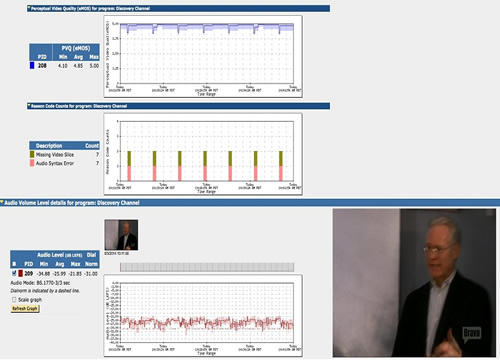This screenshot has height=360, width=500.
Task: Click the pink Audio Syntax Error swatch
Action: coord(32,163)
